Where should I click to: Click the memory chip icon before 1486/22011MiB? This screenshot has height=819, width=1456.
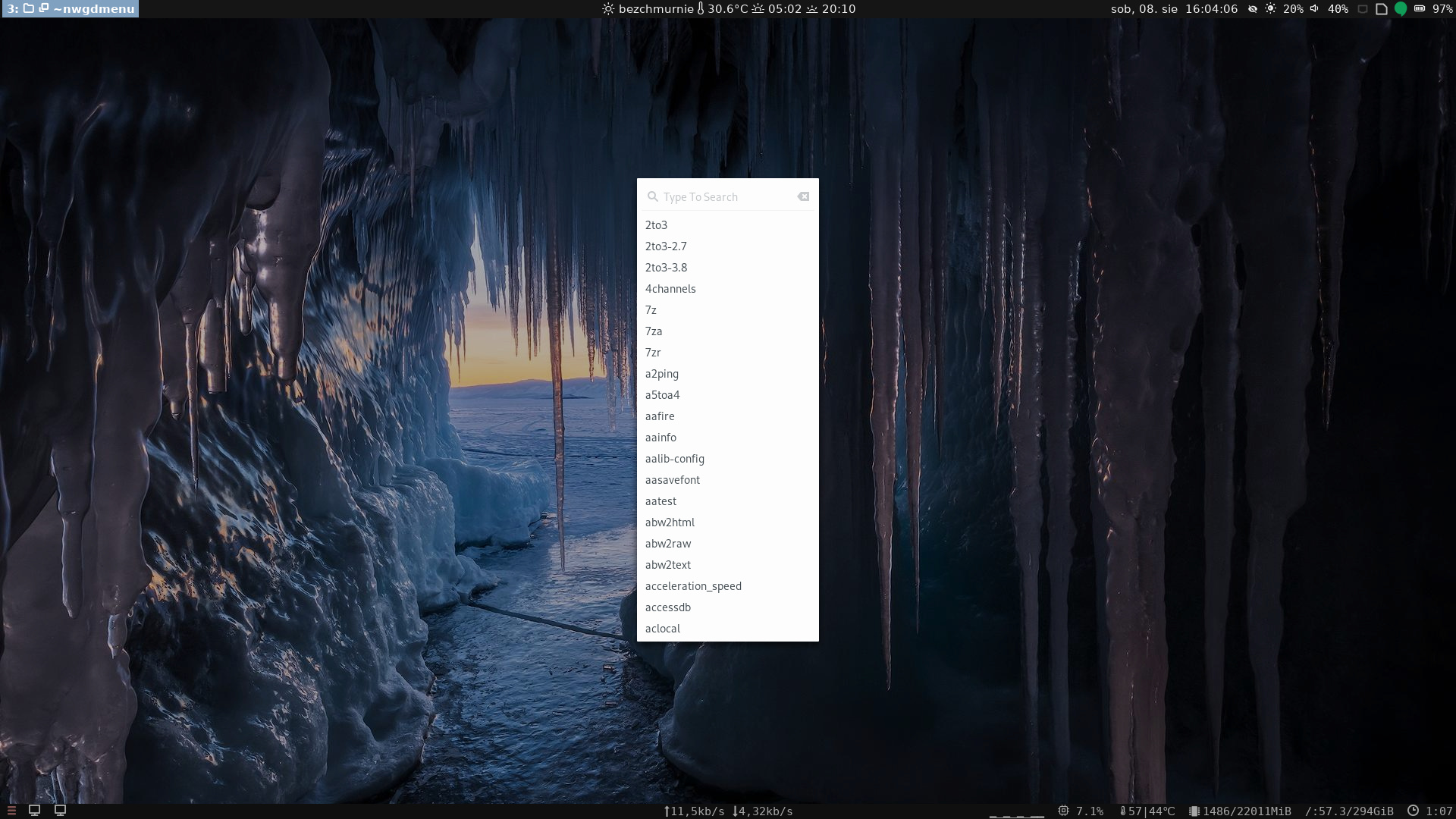click(x=1194, y=811)
